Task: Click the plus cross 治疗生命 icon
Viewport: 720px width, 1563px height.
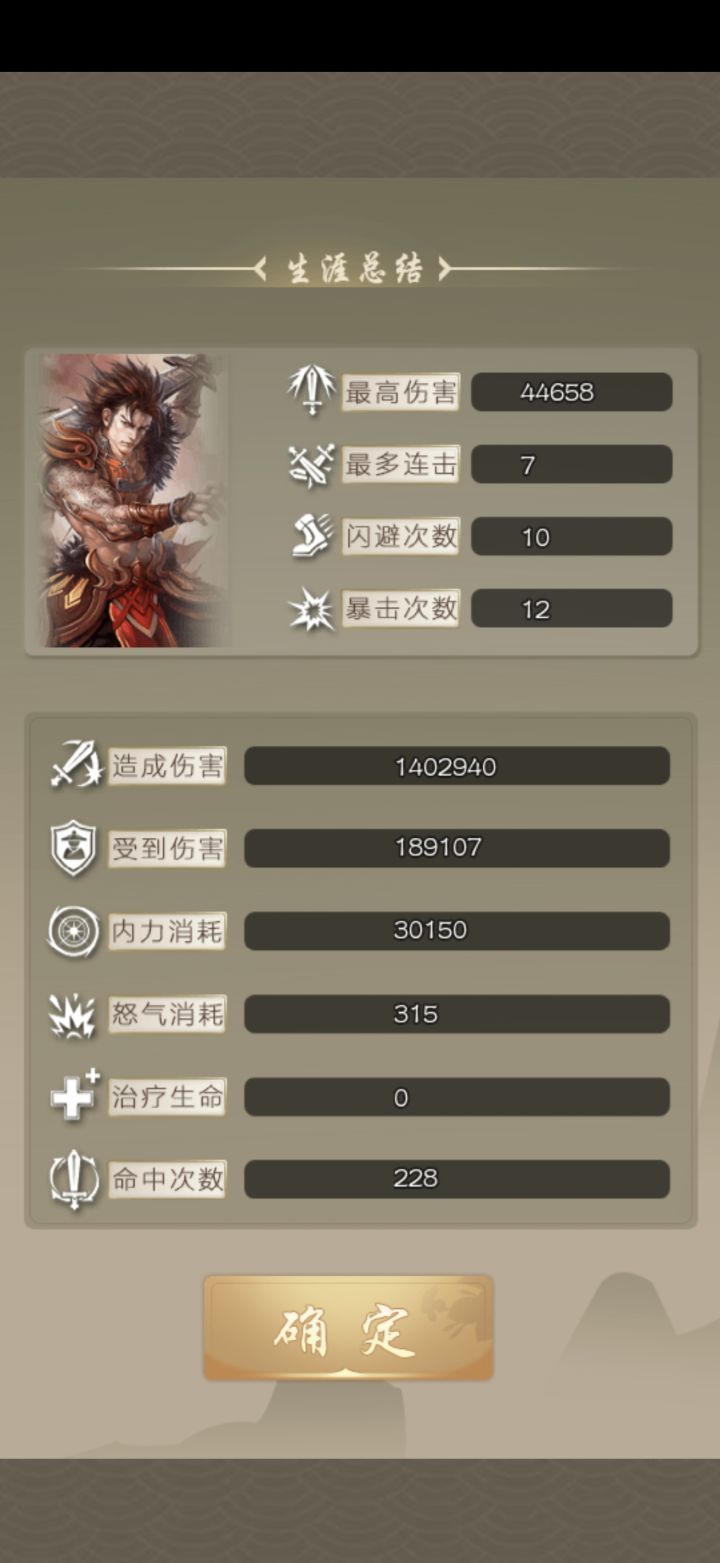Action: (x=76, y=1095)
